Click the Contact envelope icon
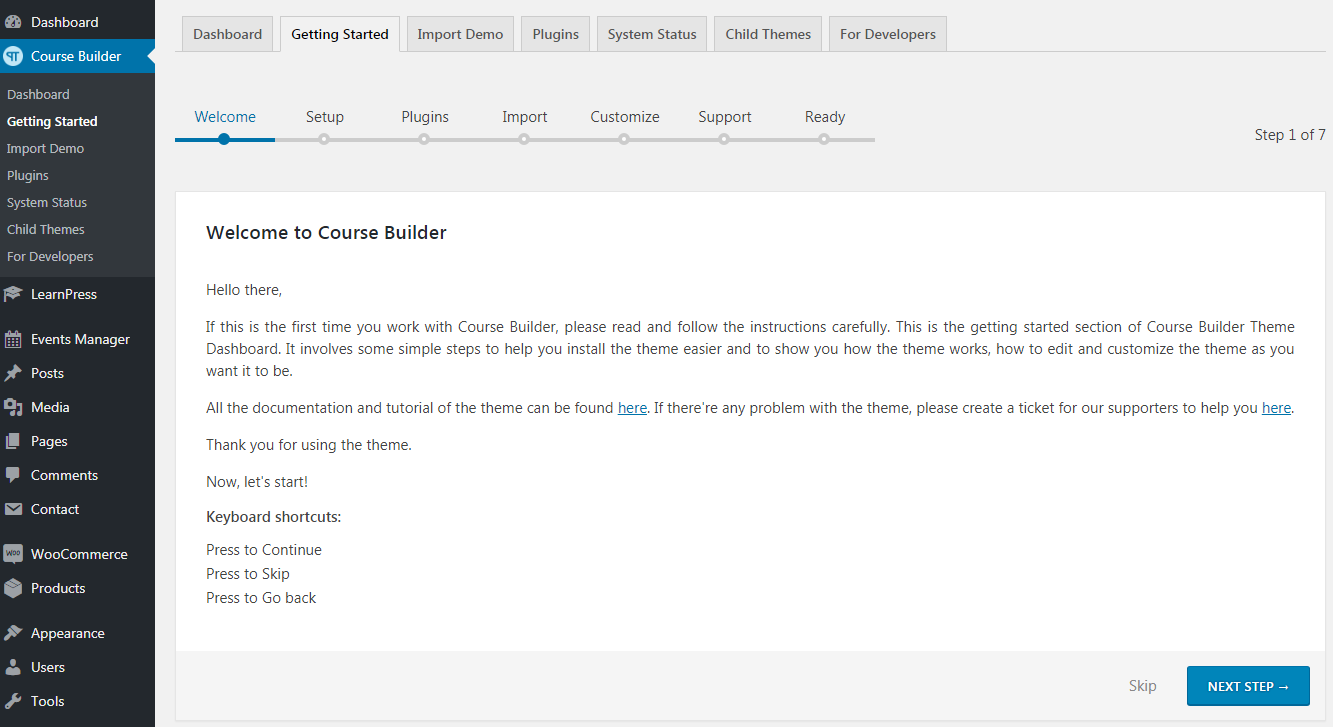 point(13,509)
